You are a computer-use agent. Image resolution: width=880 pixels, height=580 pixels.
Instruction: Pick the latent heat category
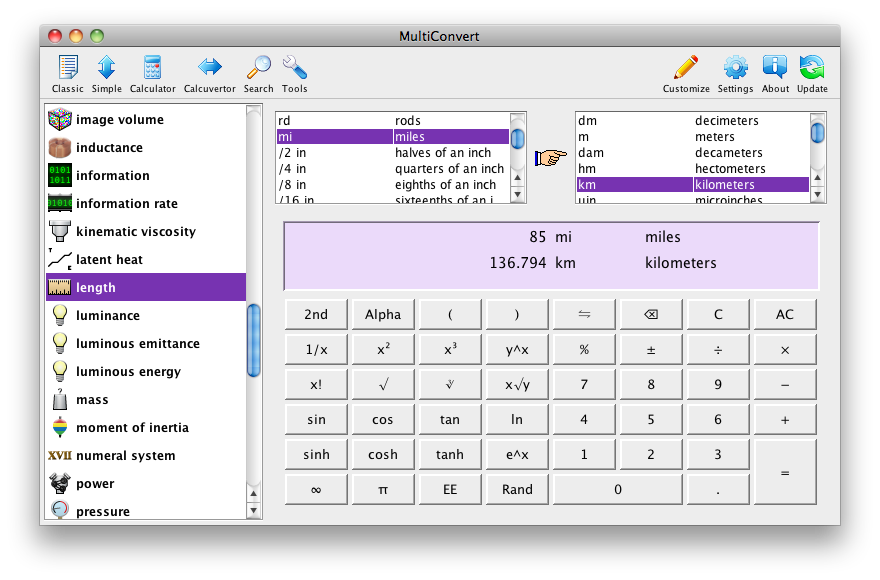pos(146,260)
